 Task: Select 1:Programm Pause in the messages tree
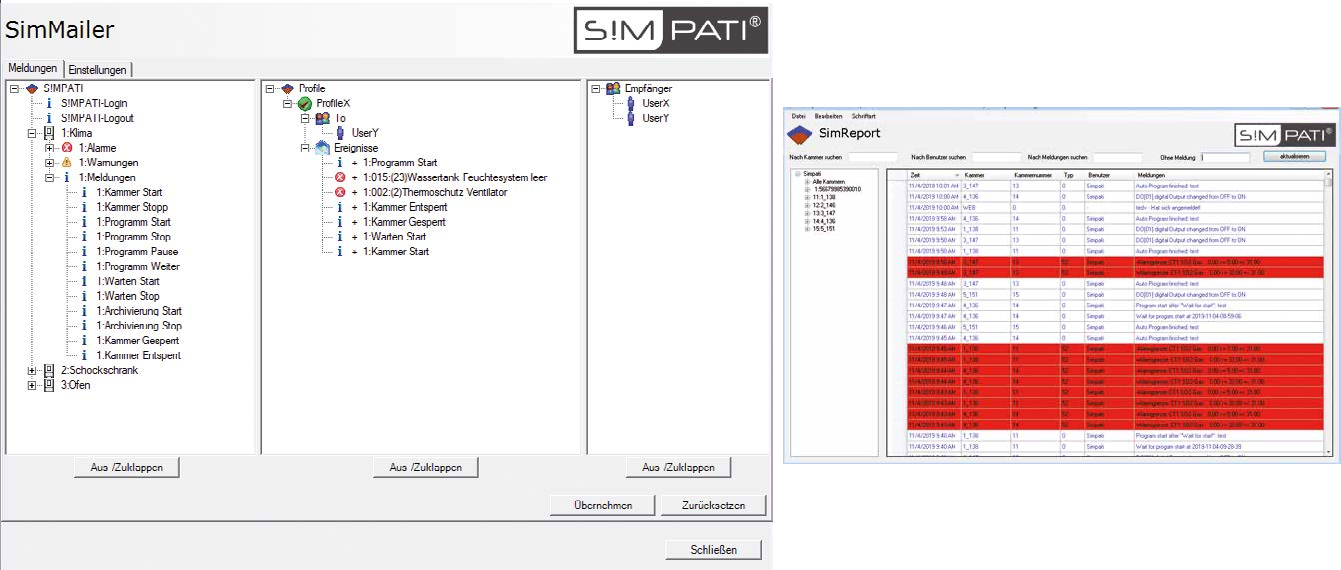click(137, 252)
